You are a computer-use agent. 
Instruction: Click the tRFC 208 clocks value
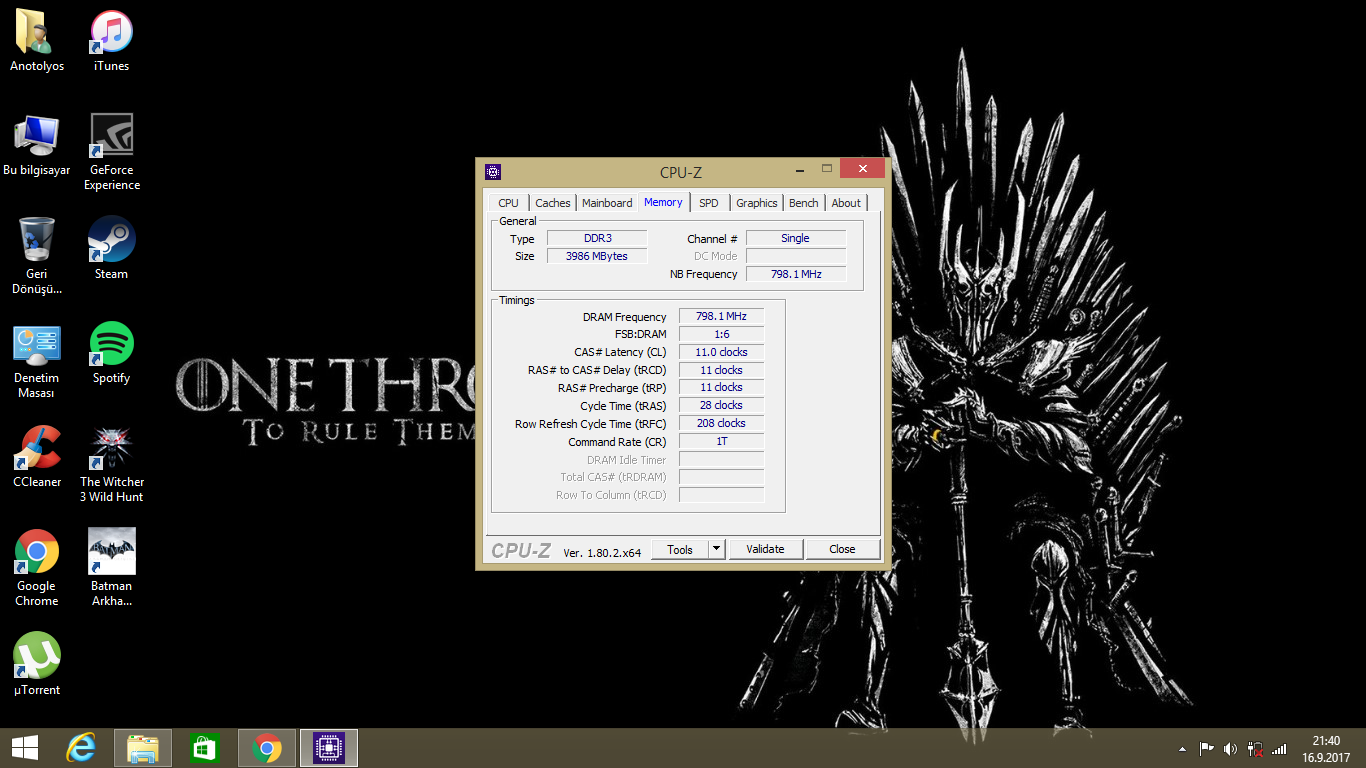click(722, 423)
